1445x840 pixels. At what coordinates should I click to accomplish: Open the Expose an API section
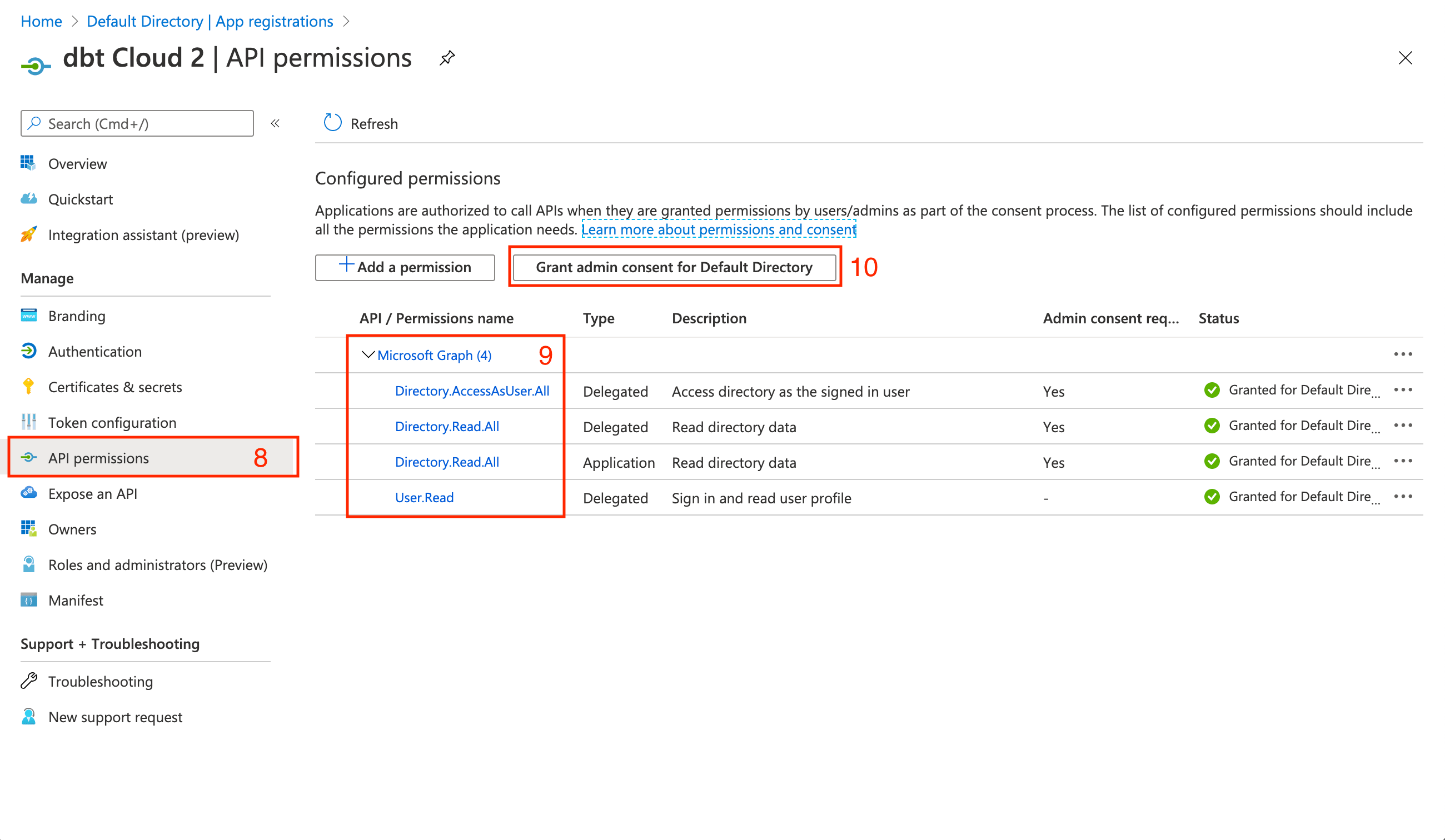93,494
